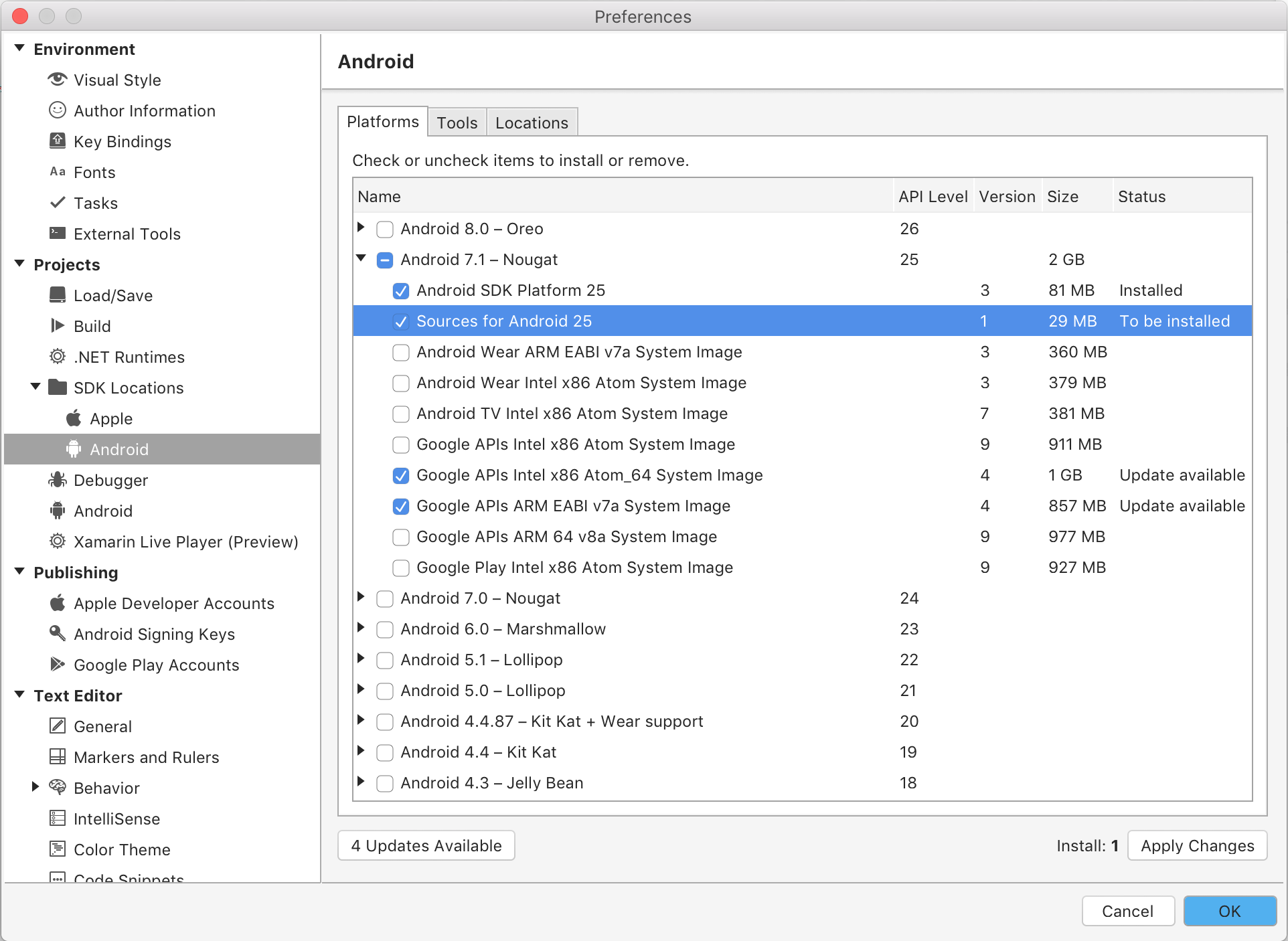Sort by the API Level column header
The image size is (1288, 941).
[933, 197]
